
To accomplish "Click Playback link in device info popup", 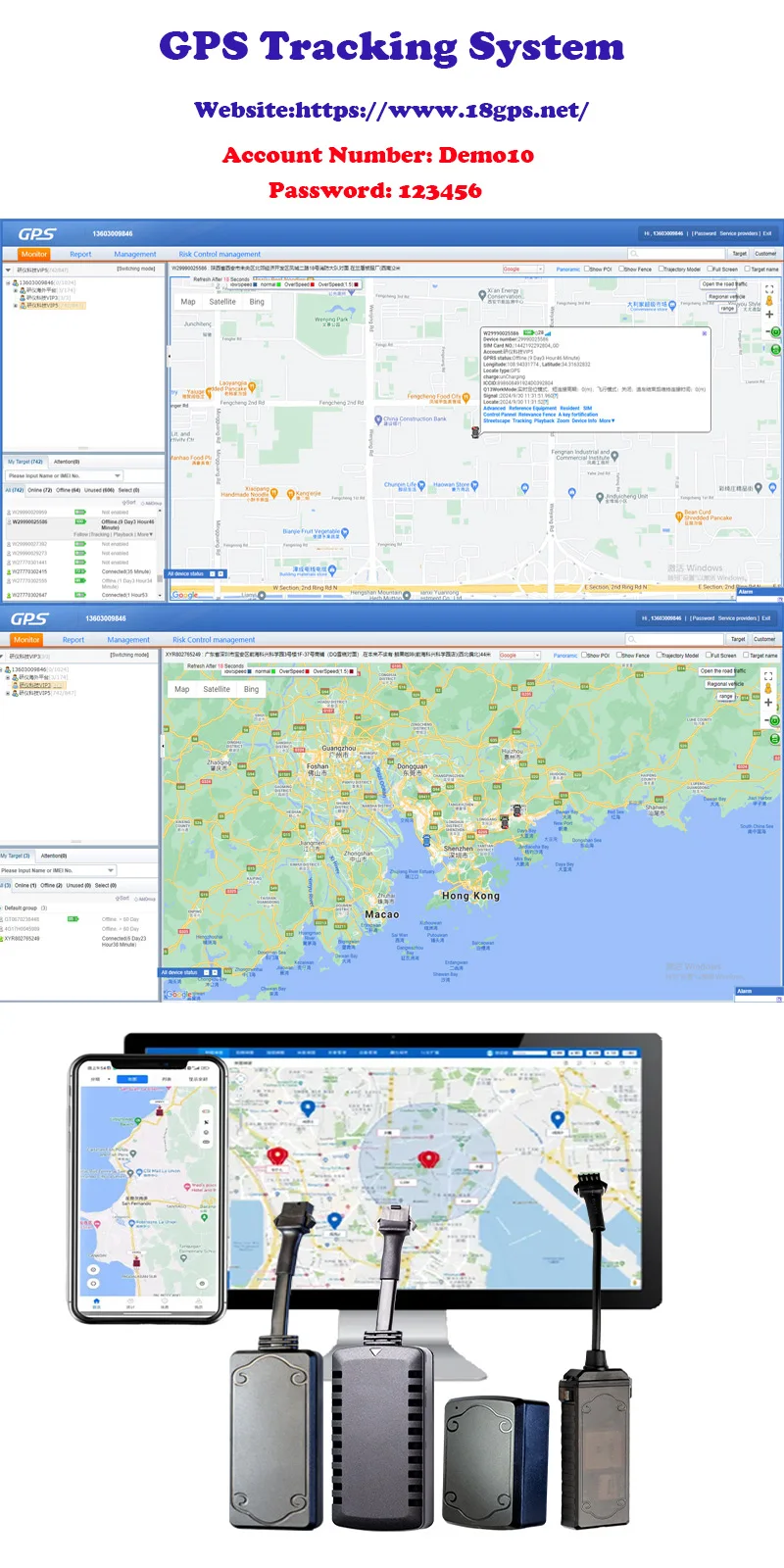I will click(544, 420).
